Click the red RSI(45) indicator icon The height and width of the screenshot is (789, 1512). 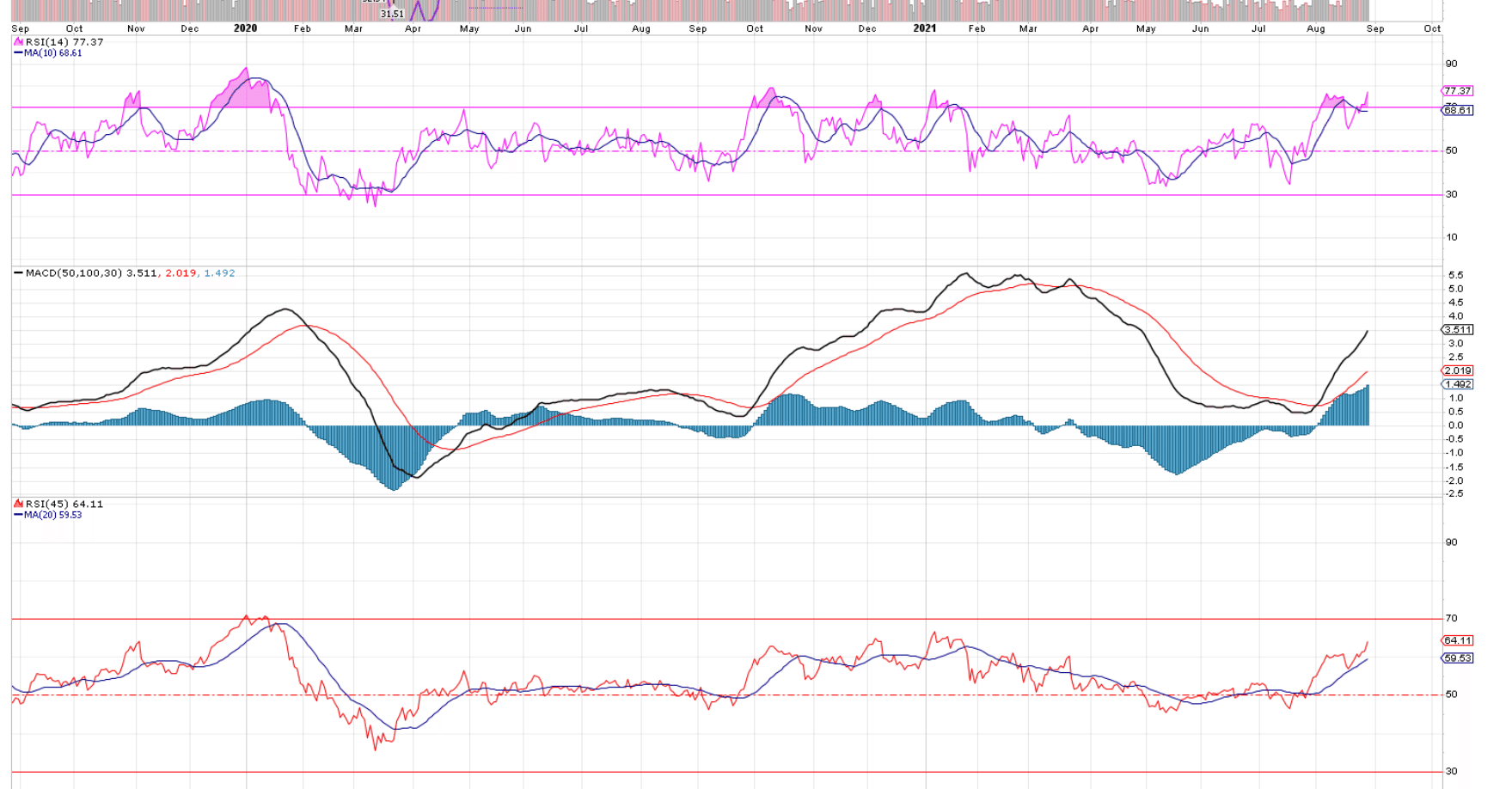point(18,504)
